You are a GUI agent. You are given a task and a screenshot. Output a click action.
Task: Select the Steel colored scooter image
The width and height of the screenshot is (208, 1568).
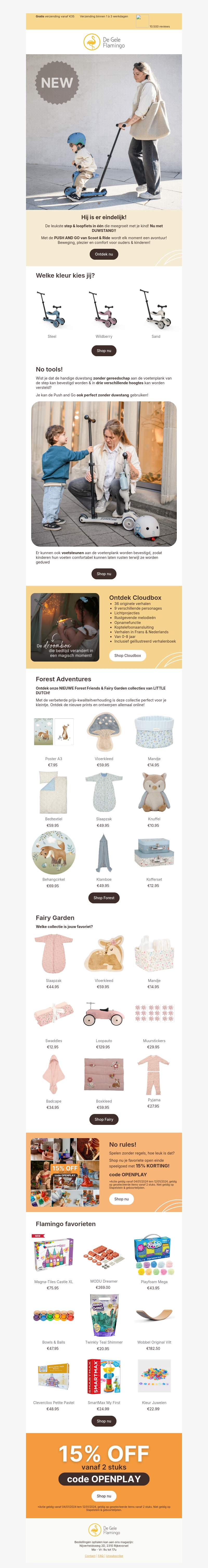[x=52, y=309]
